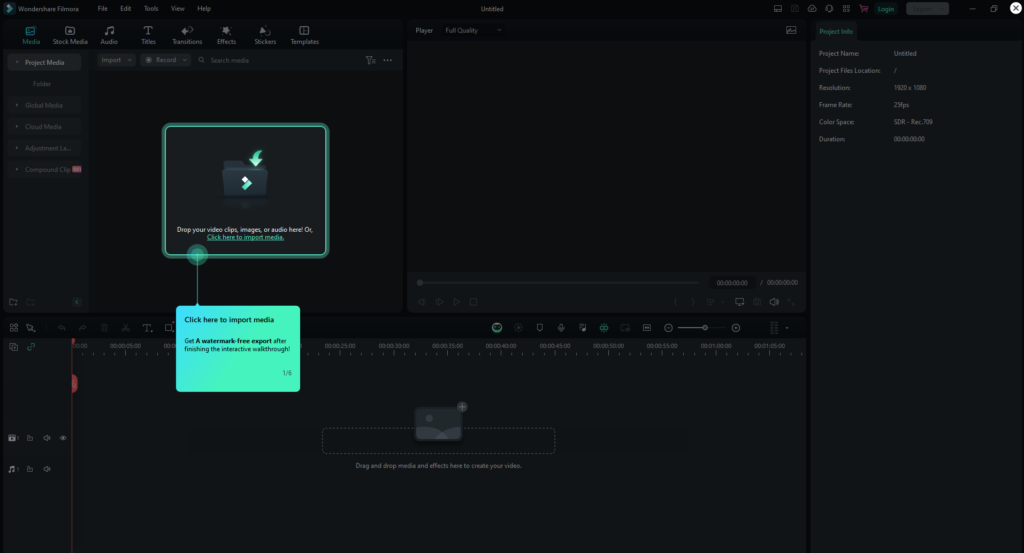Toggle Video 1 track visibility eye

tap(63, 438)
